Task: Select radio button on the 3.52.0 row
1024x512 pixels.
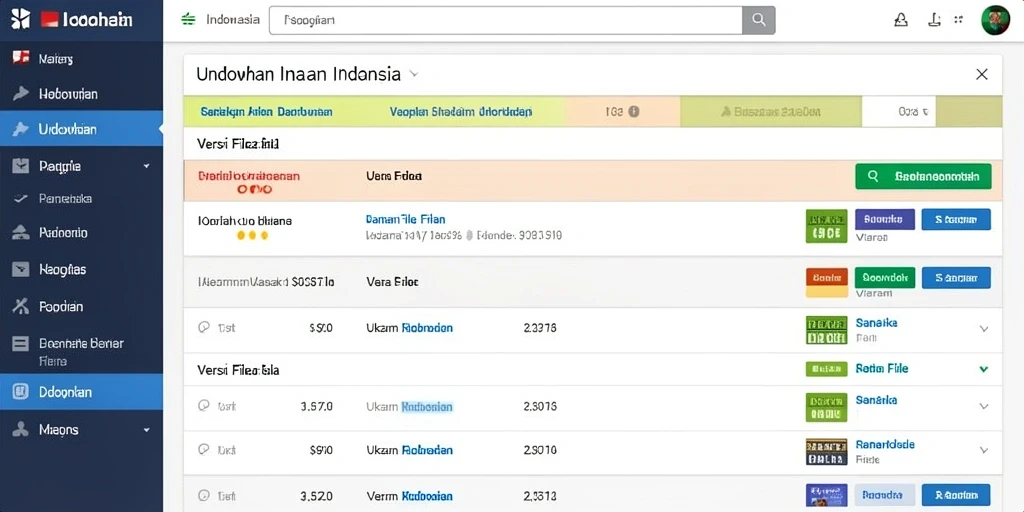Action: pyautogui.click(x=204, y=495)
